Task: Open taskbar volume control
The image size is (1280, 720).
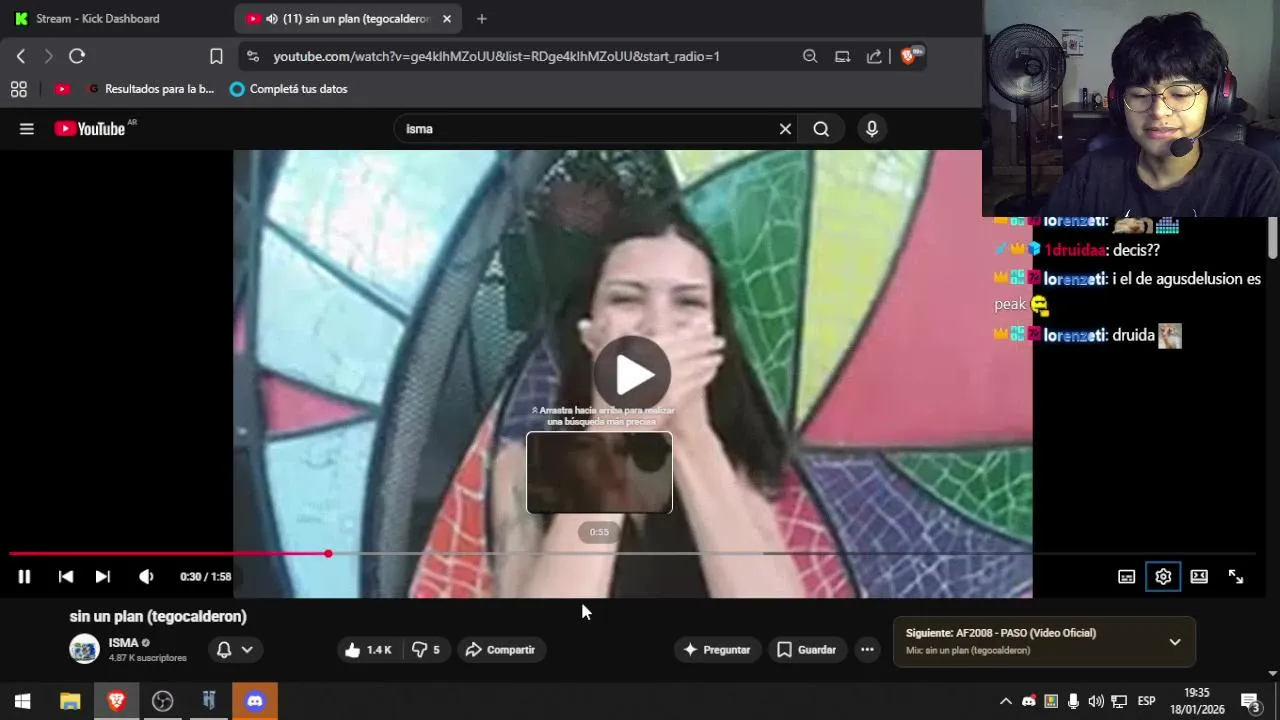Action: coord(1096,701)
